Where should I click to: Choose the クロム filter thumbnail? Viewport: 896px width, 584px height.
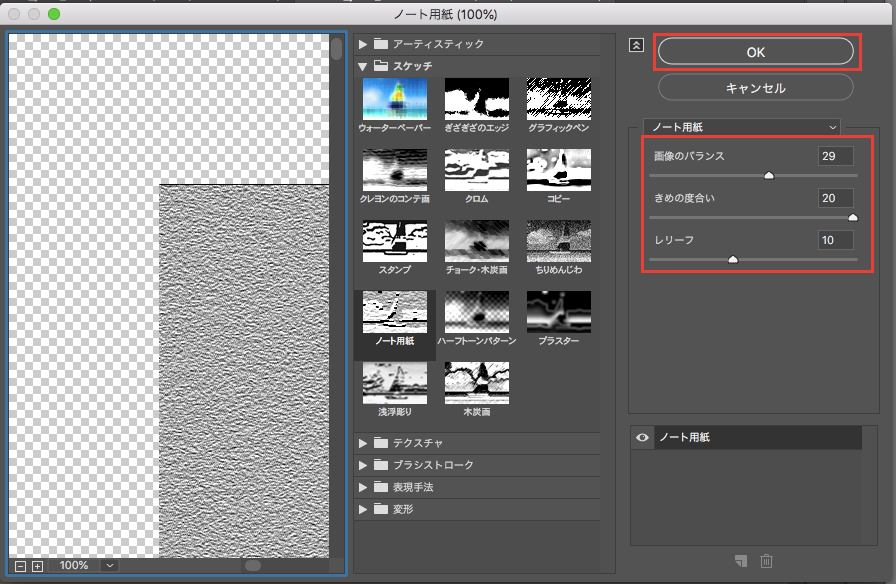[x=476, y=170]
